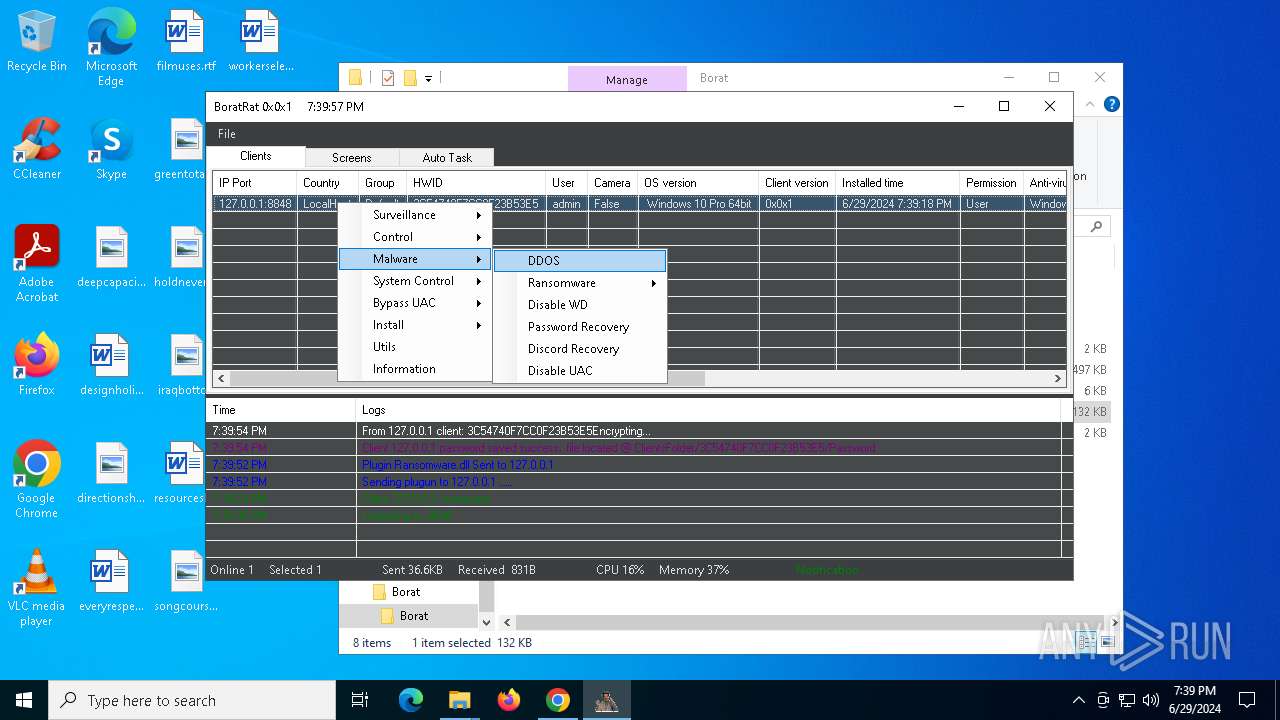Sort clients by Installed time column
Screen dimensions: 1280x720
897,183
